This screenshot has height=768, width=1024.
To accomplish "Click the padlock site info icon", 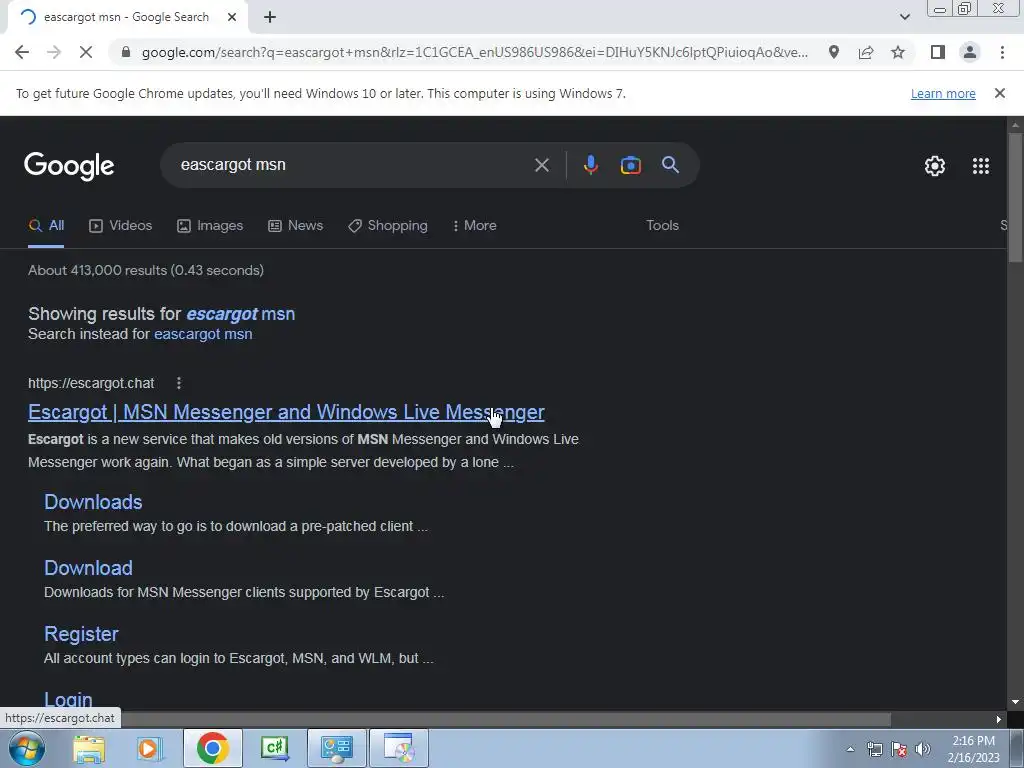I will pos(126,52).
